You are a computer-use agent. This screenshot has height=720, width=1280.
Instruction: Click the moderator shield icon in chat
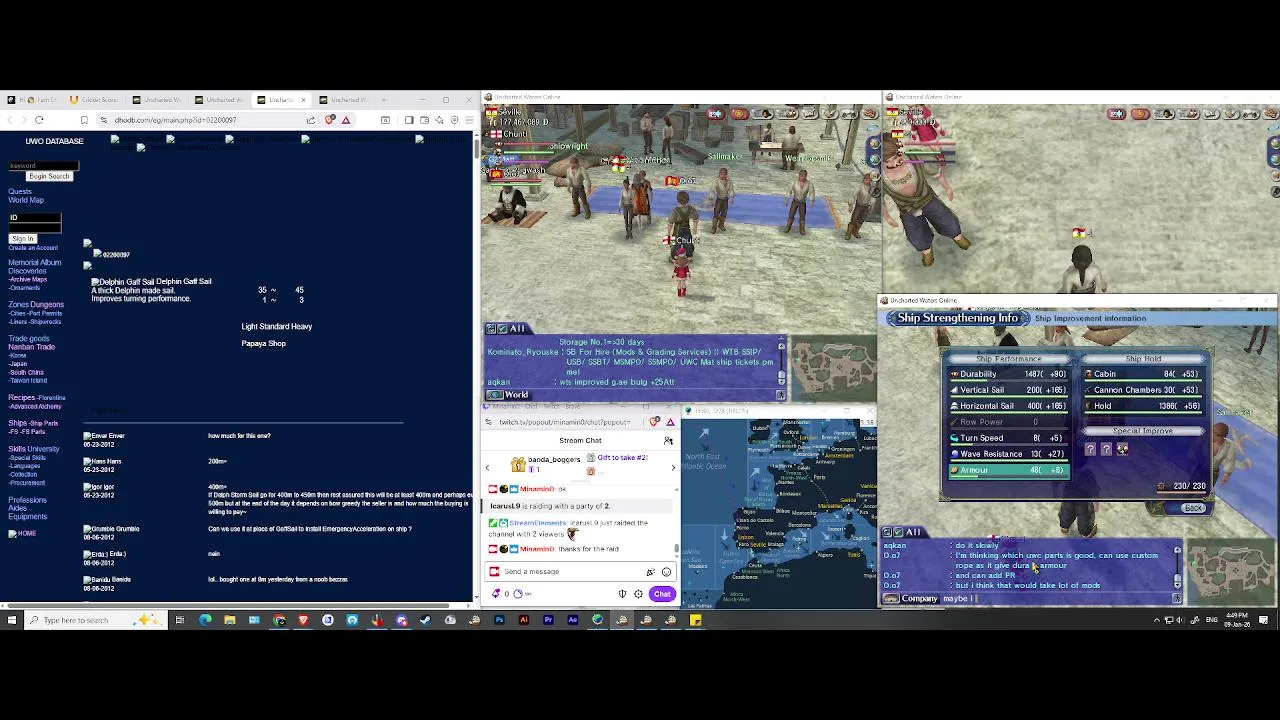pos(622,594)
